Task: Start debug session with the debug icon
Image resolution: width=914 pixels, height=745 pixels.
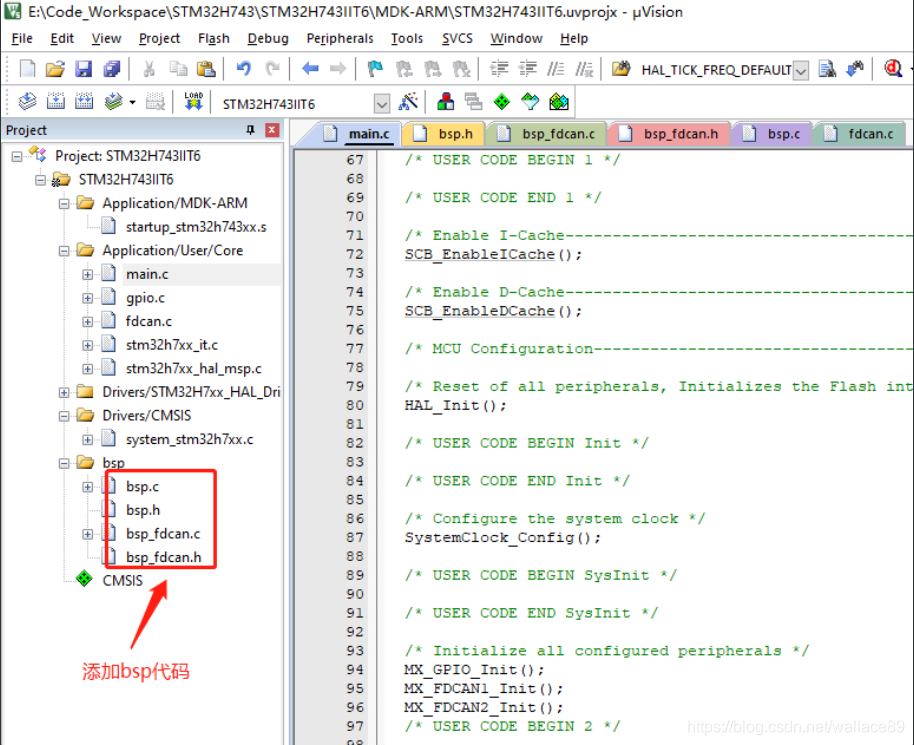Action: [x=893, y=69]
